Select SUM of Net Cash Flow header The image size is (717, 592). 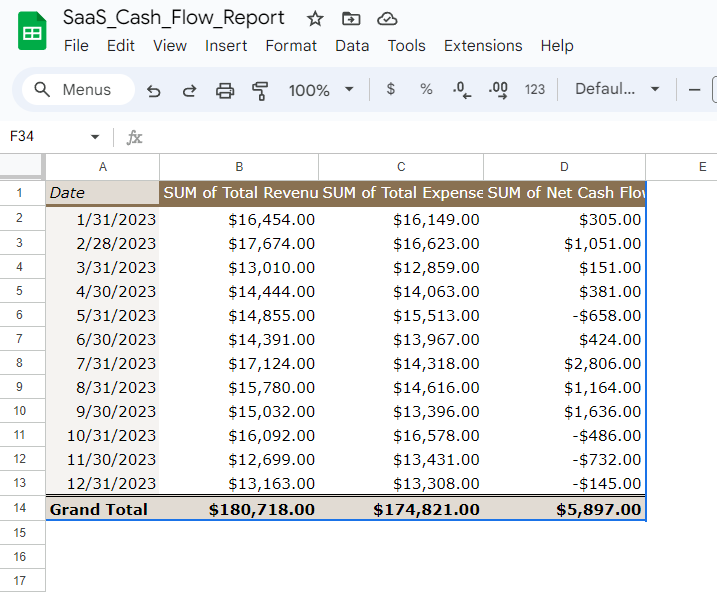click(x=564, y=193)
